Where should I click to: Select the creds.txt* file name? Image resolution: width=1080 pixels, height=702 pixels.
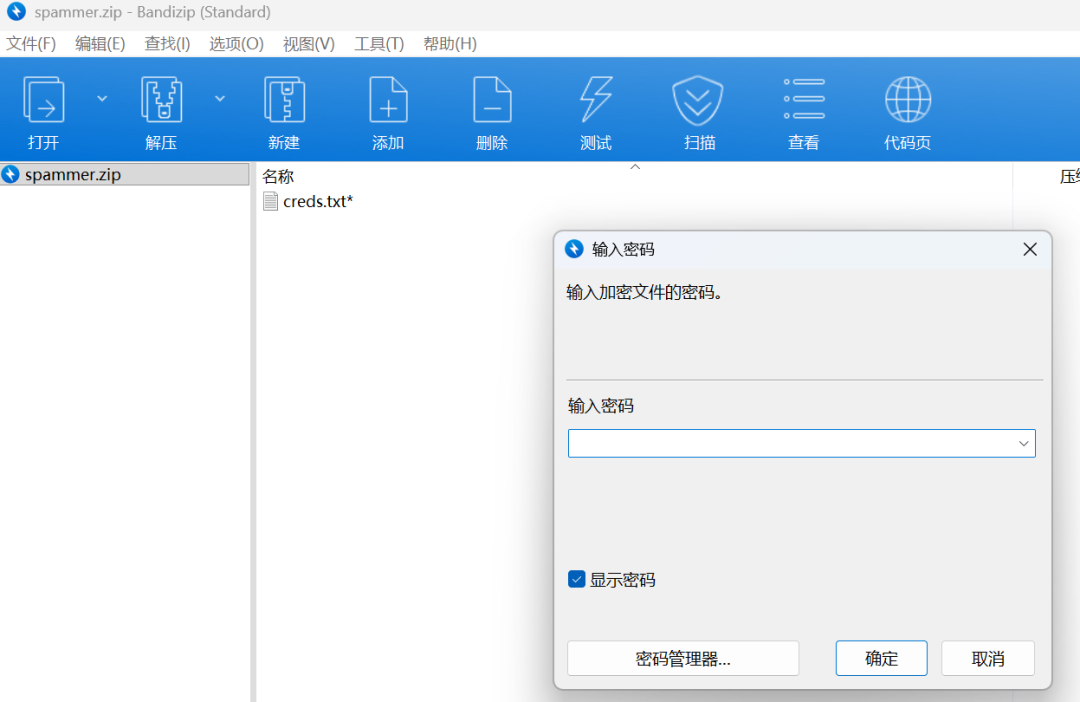point(318,201)
